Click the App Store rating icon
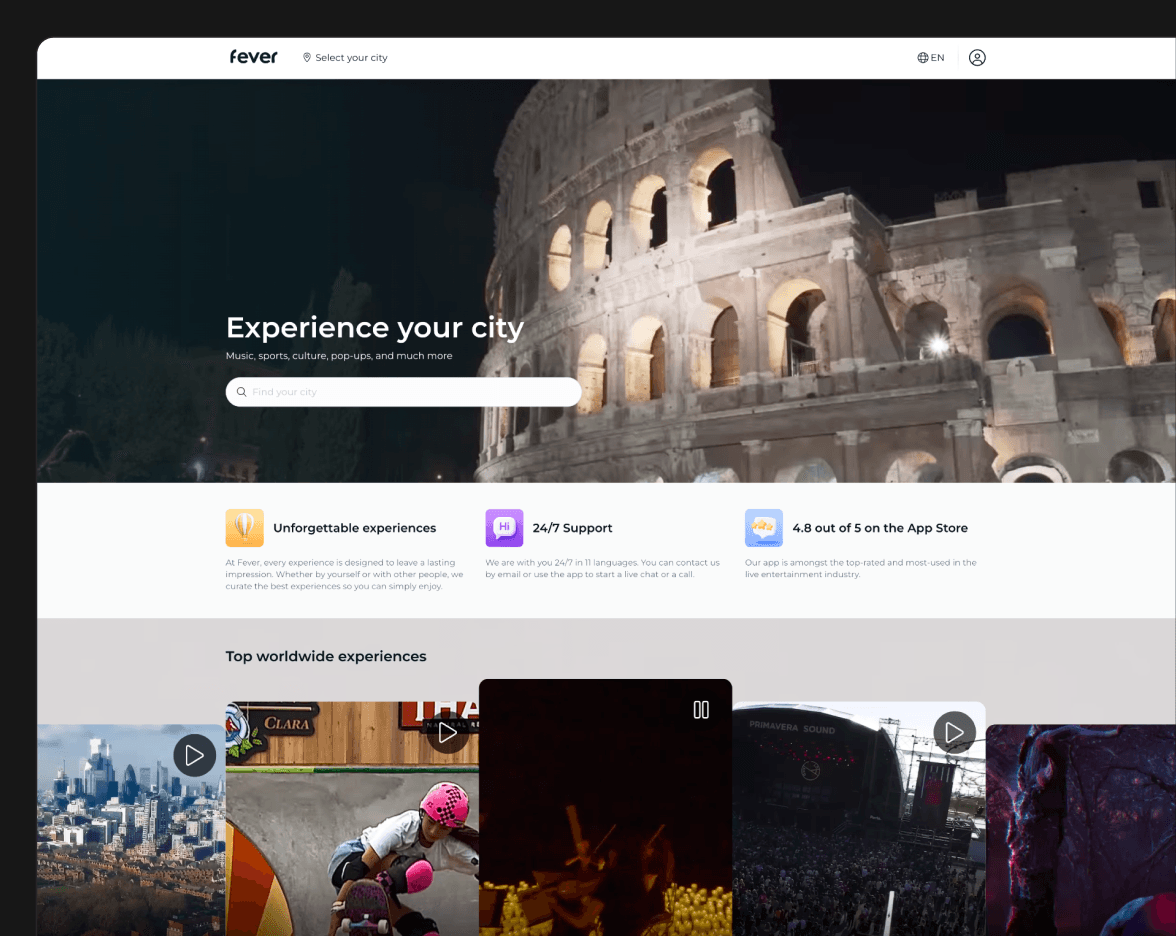Image resolution: width=1176 pixels, height=936 pixels. tap(764, 528)
